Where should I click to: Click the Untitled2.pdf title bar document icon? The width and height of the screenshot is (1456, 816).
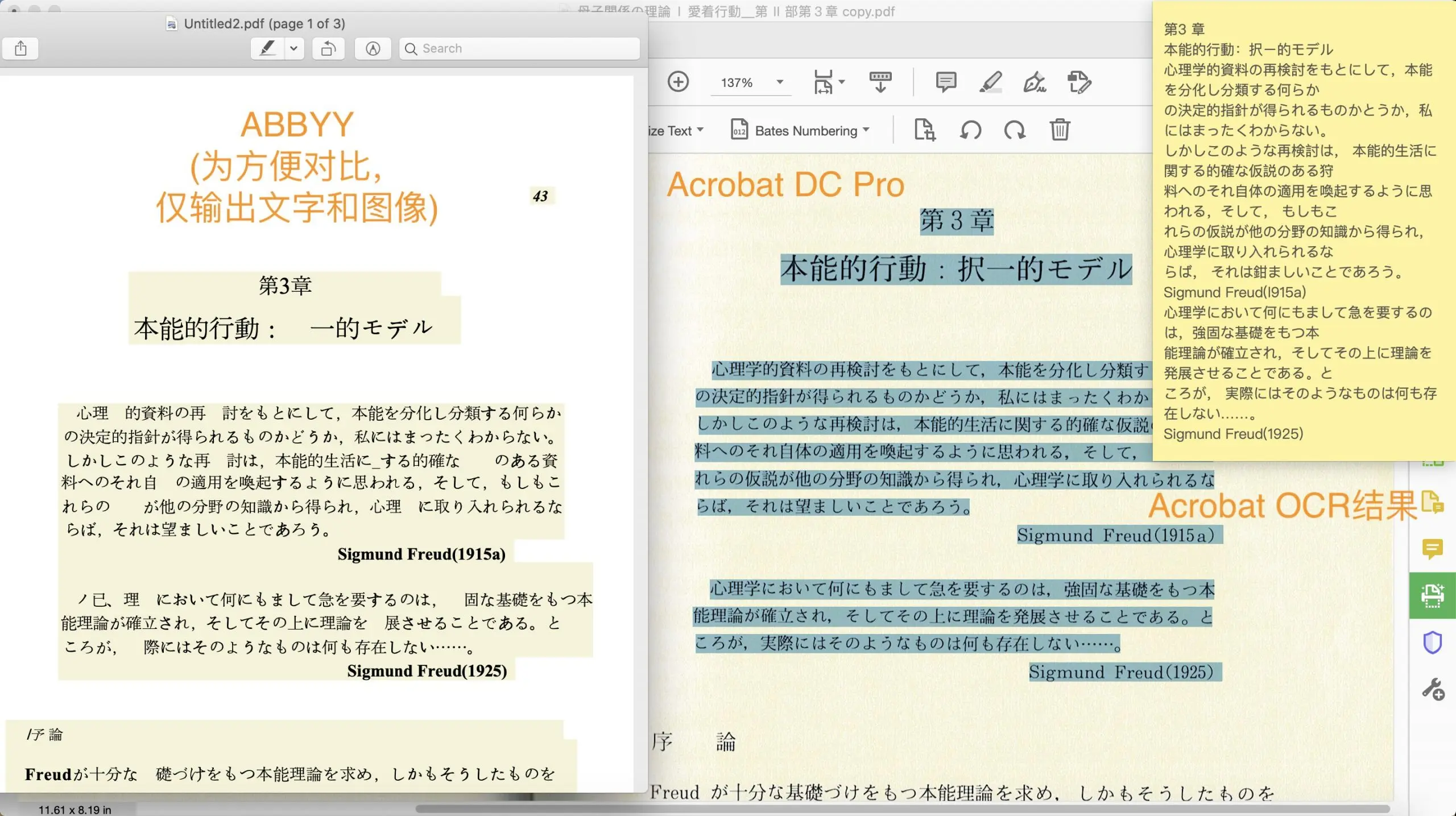(171, 23)
